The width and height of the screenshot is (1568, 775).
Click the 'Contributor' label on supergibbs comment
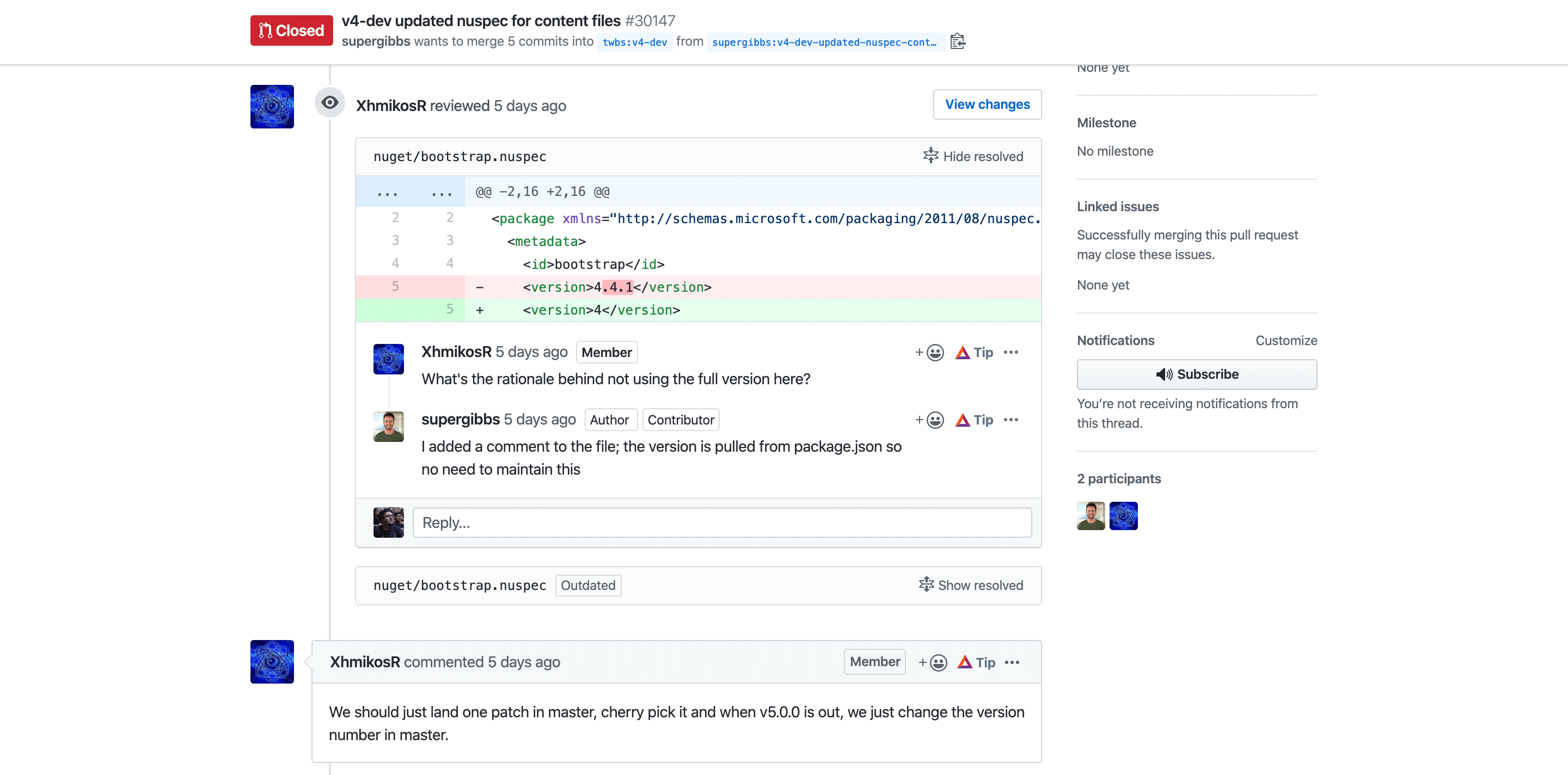[x=680, y=420]
